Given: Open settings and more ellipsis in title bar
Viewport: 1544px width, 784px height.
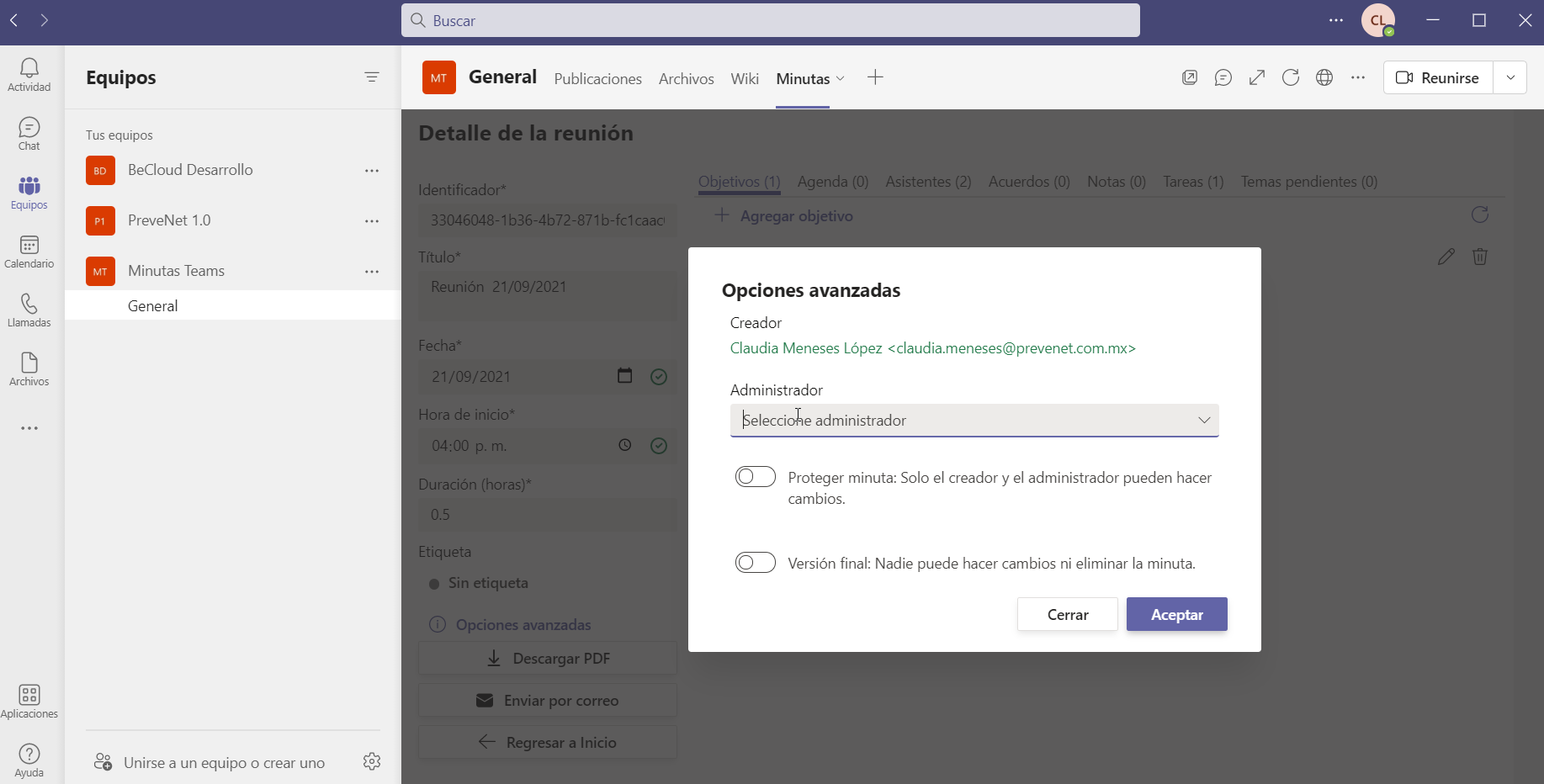Looking at the screenshot, I should coord(1336,20).
